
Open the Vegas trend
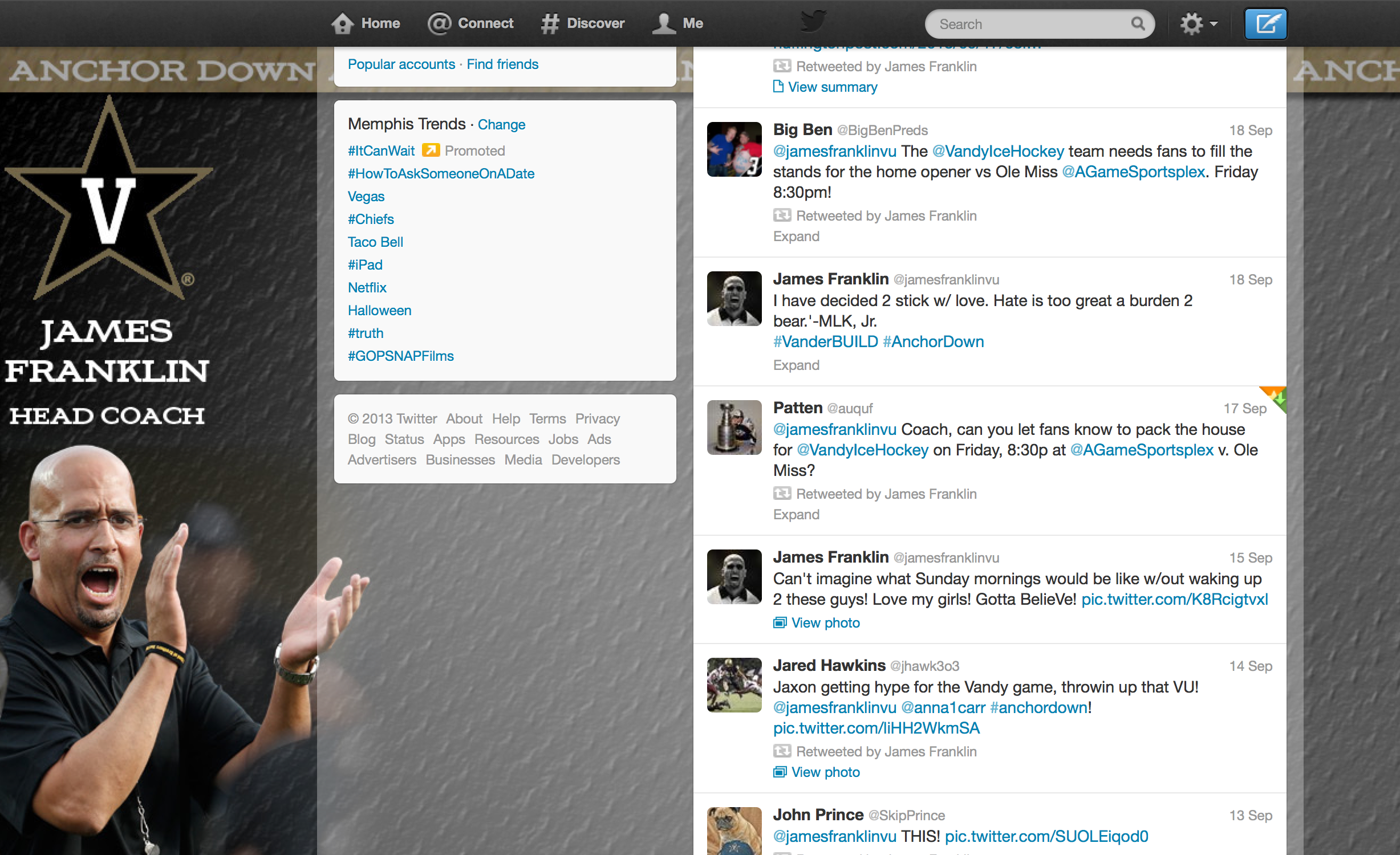coord(366,197)
